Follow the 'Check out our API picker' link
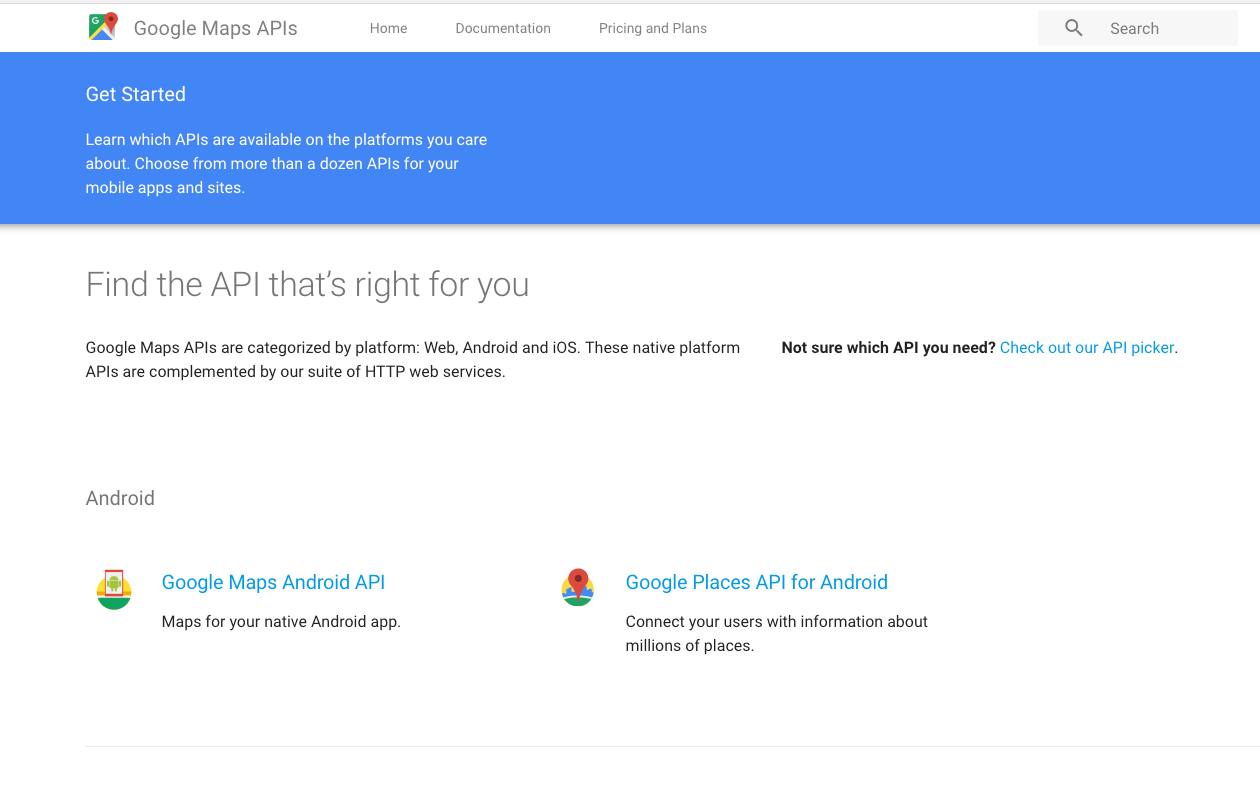Image resolution: width=1260 pixels, height=797 pixels. [x=1087, y=348]
